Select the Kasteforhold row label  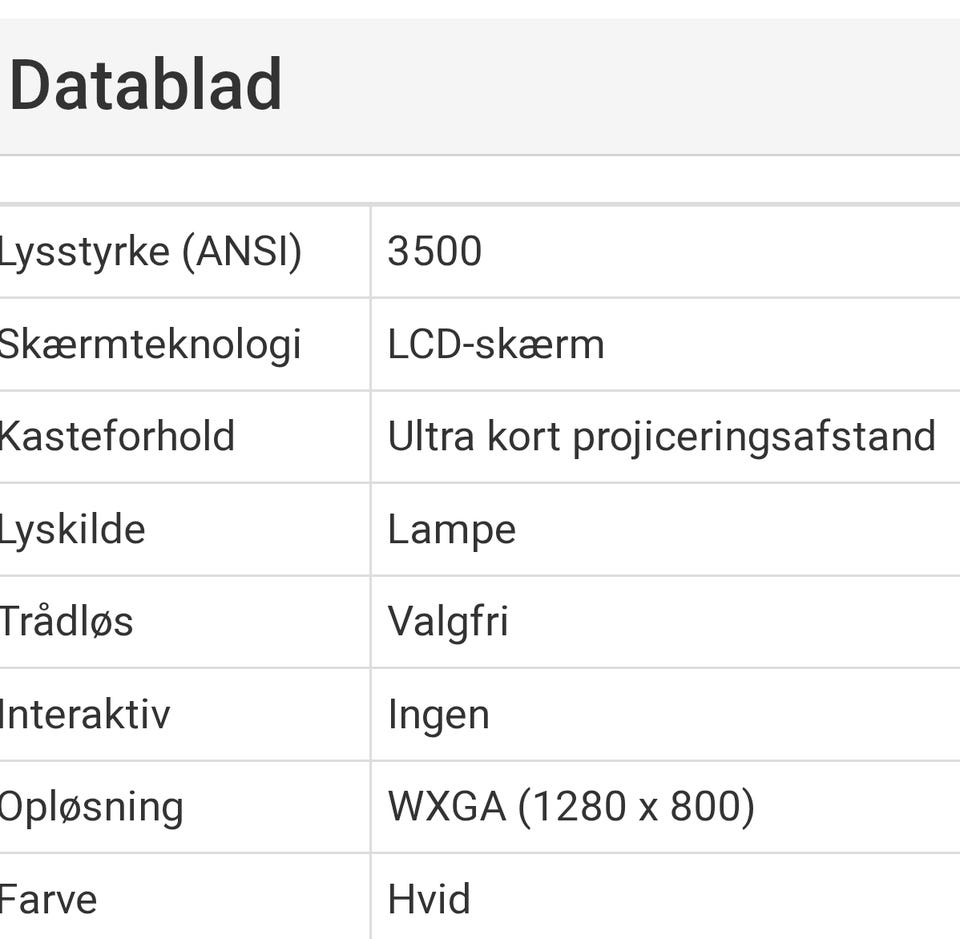click(117, 437)
